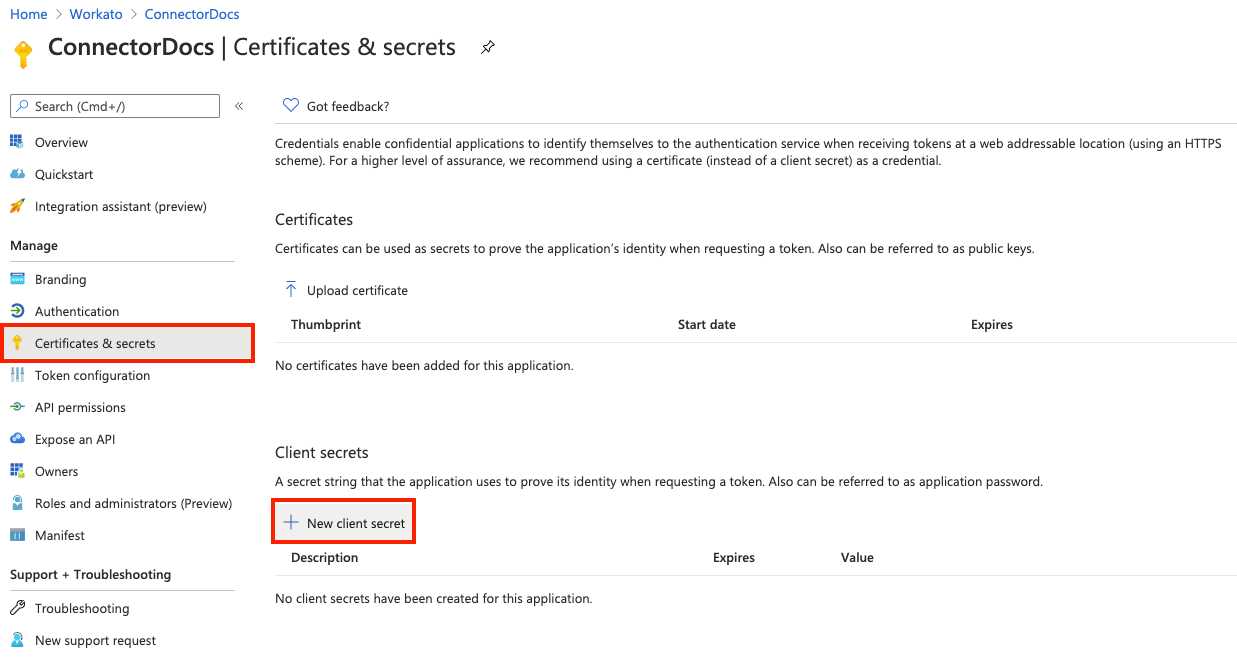Select Certificates & secrets in sidebar
Image resolution: width=1237 pixels, height=660 pixels.
[95, 343]
